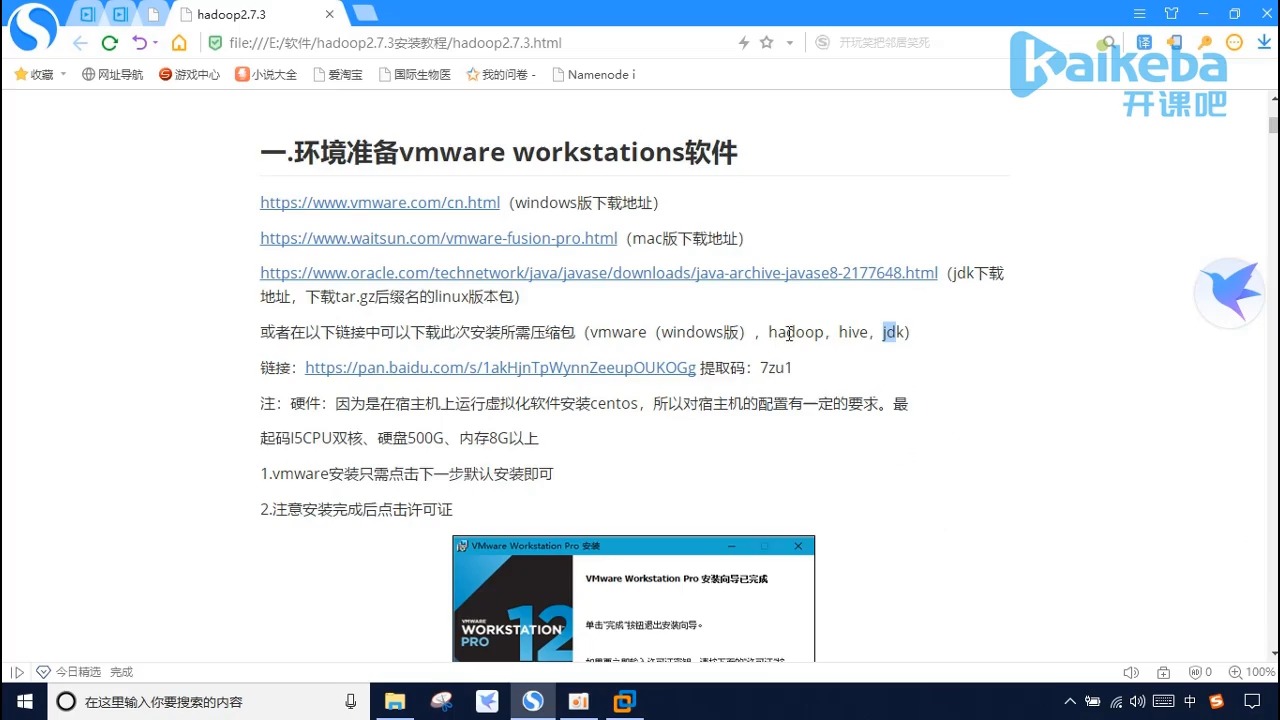The width and height of the screenshot is (1280, 720).
Task: Open the browser main menu (three lines)
Action: pyautogui.click(x=1140, y=14)
